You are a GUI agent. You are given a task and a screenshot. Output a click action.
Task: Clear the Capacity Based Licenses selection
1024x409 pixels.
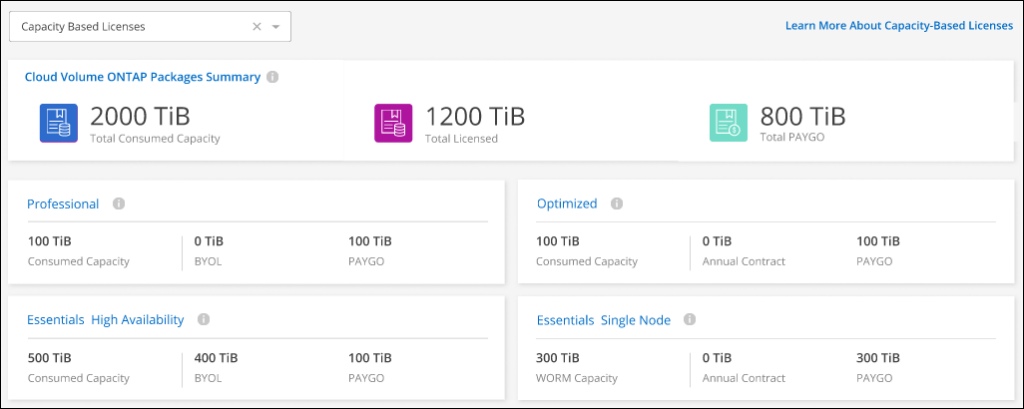(x=257, y=27)
